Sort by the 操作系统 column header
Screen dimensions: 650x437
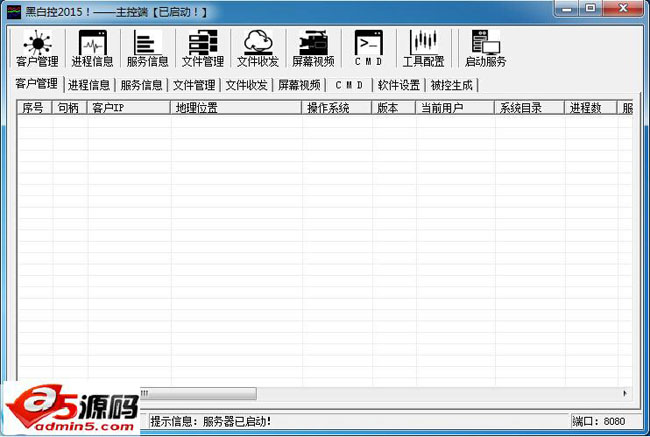click(x=337, y=108)
